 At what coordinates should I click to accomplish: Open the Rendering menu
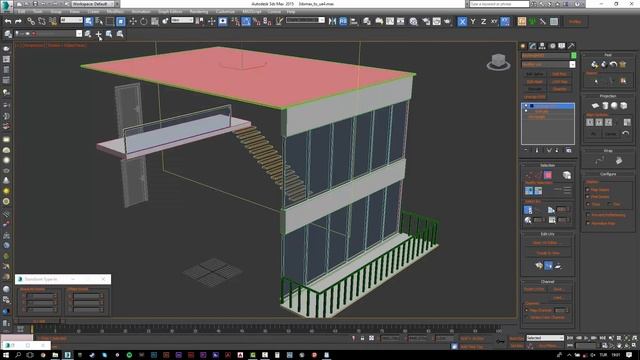[199, 12]
